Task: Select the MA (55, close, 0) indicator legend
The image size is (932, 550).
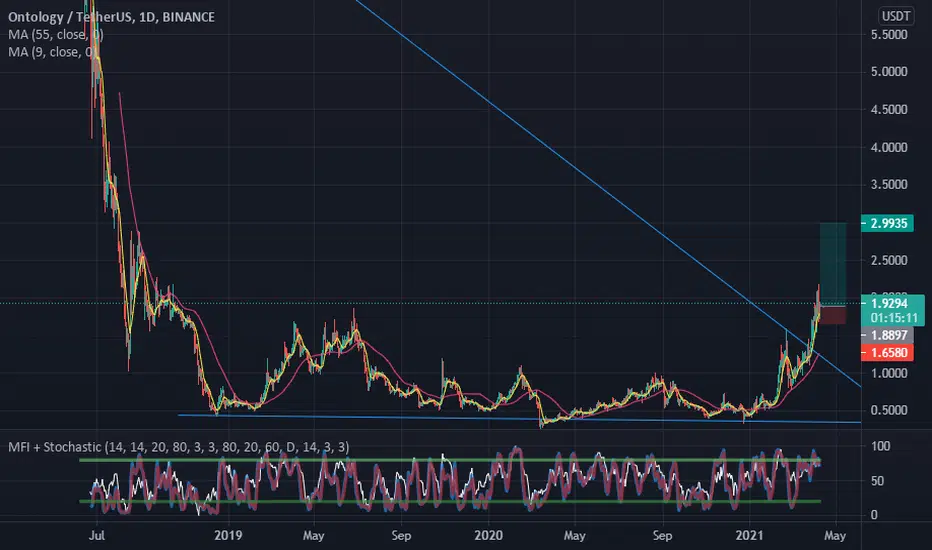Action: [x=55, y=34]
